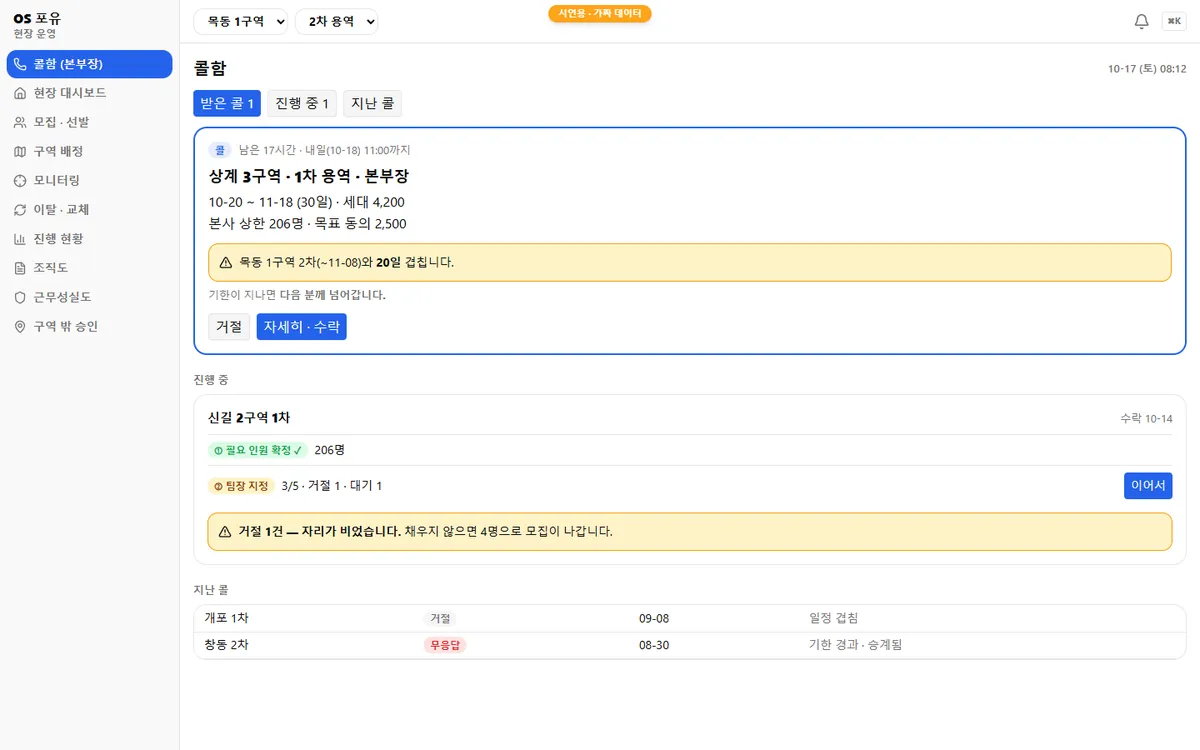Click the 시연용 · 가짜 데이터 badge
Image resolution: width=1200 pixels, height=750 pixels.
point(600,13)
